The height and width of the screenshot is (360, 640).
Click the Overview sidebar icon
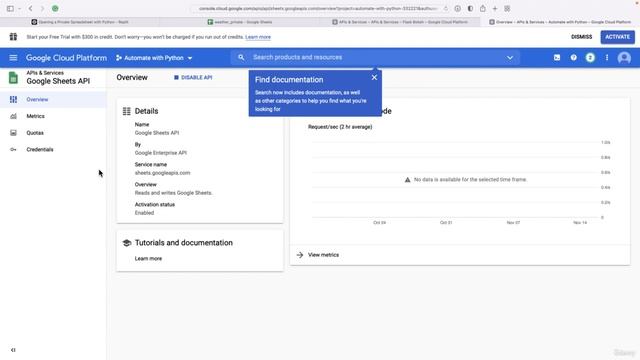tap(13, 100)
